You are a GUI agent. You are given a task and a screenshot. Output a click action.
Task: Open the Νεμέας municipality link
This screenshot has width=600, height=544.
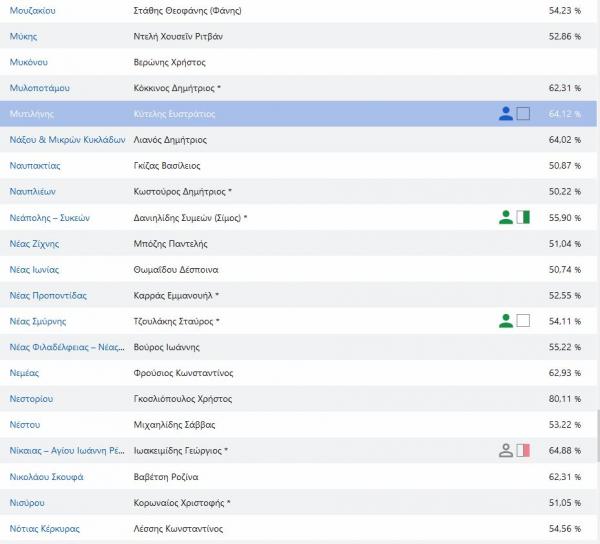tap(26, 373)
